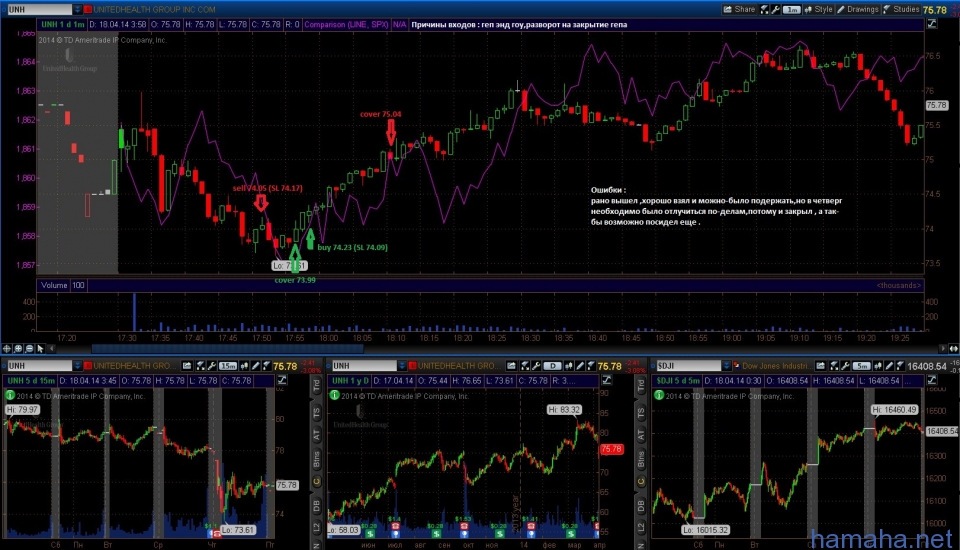Viewport: 960px width, 550px height.
Task: Click the red sell arrow marker on chart
Action: pos(261,202)
